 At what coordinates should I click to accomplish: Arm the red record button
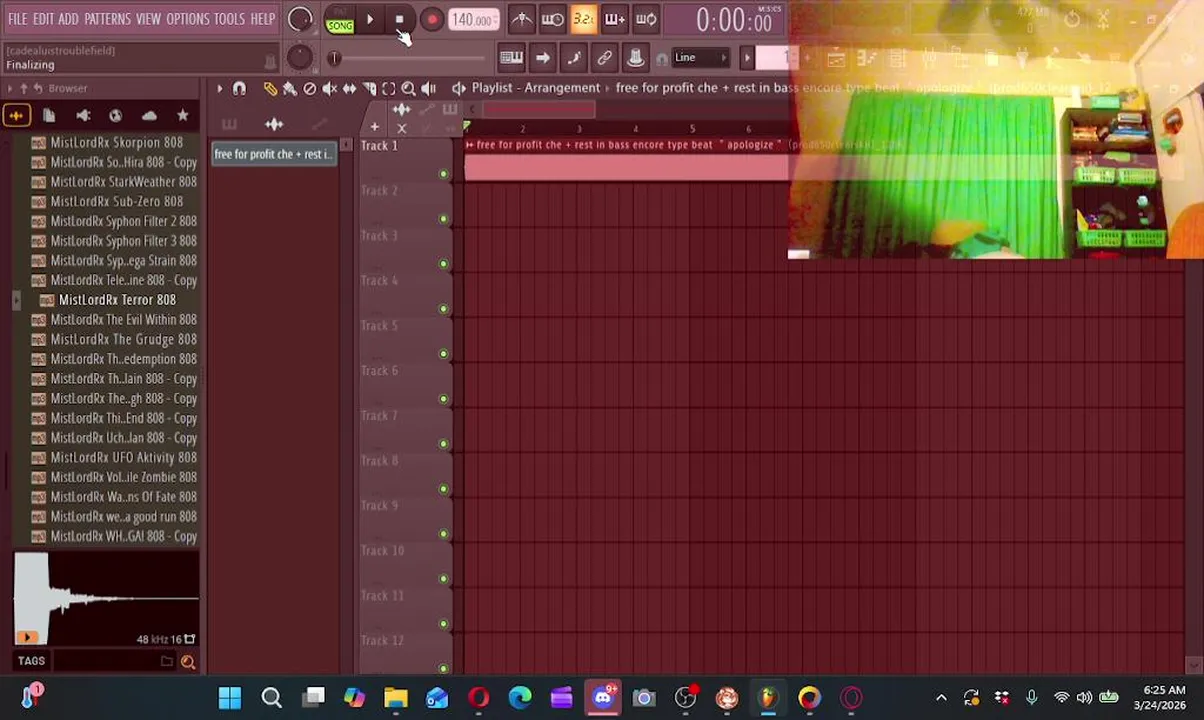tap(431, 19)
